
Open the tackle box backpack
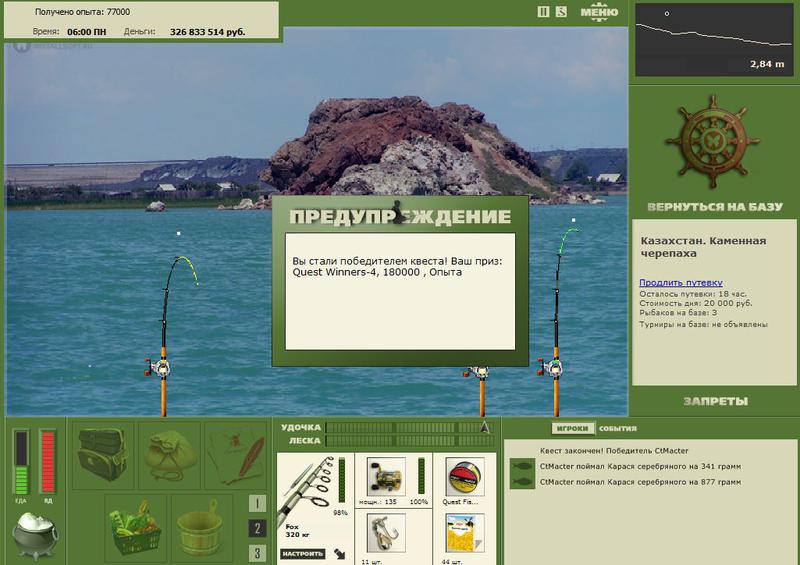click(x=103, y=455)
